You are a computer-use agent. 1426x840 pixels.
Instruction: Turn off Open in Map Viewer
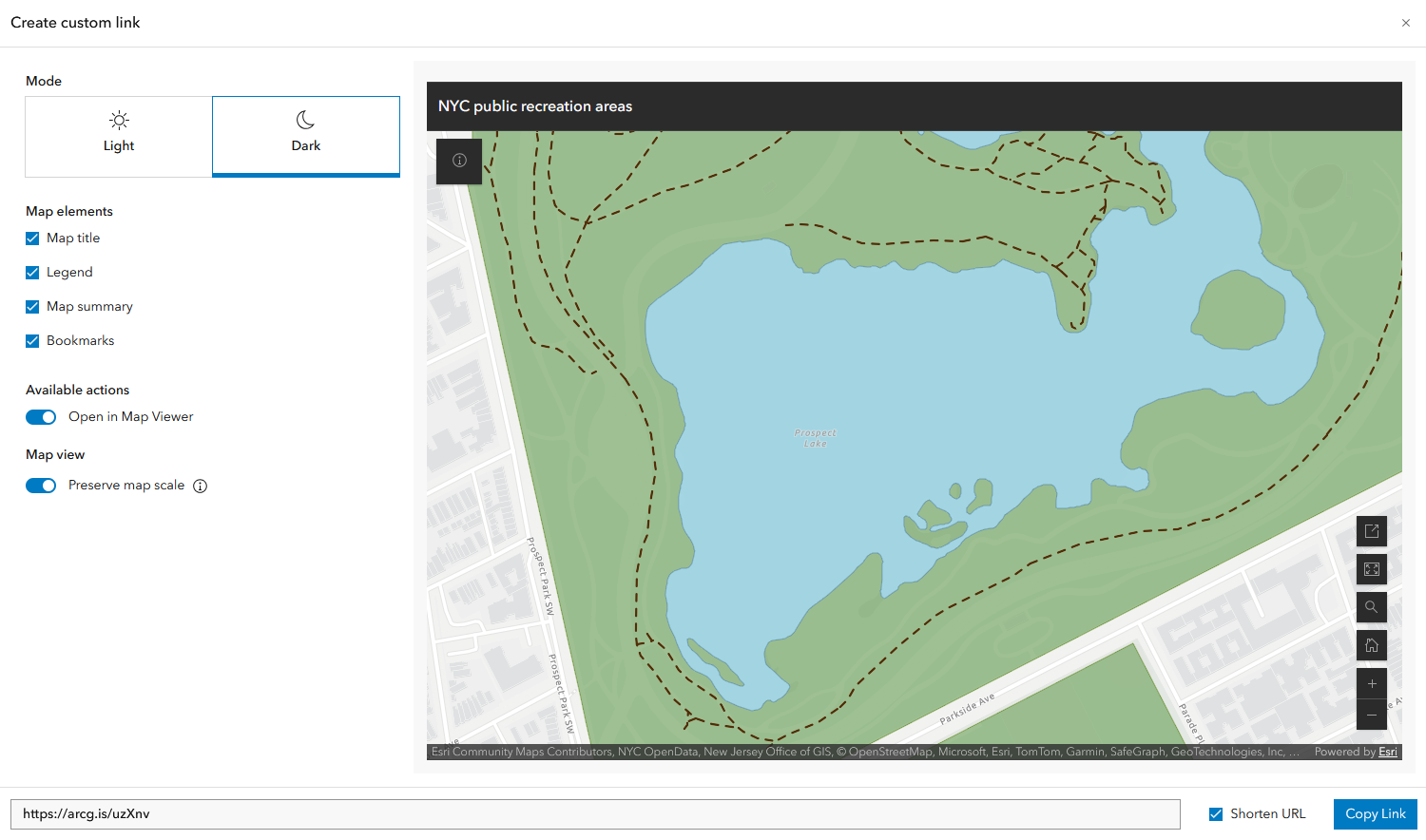[x=41, y=417]
